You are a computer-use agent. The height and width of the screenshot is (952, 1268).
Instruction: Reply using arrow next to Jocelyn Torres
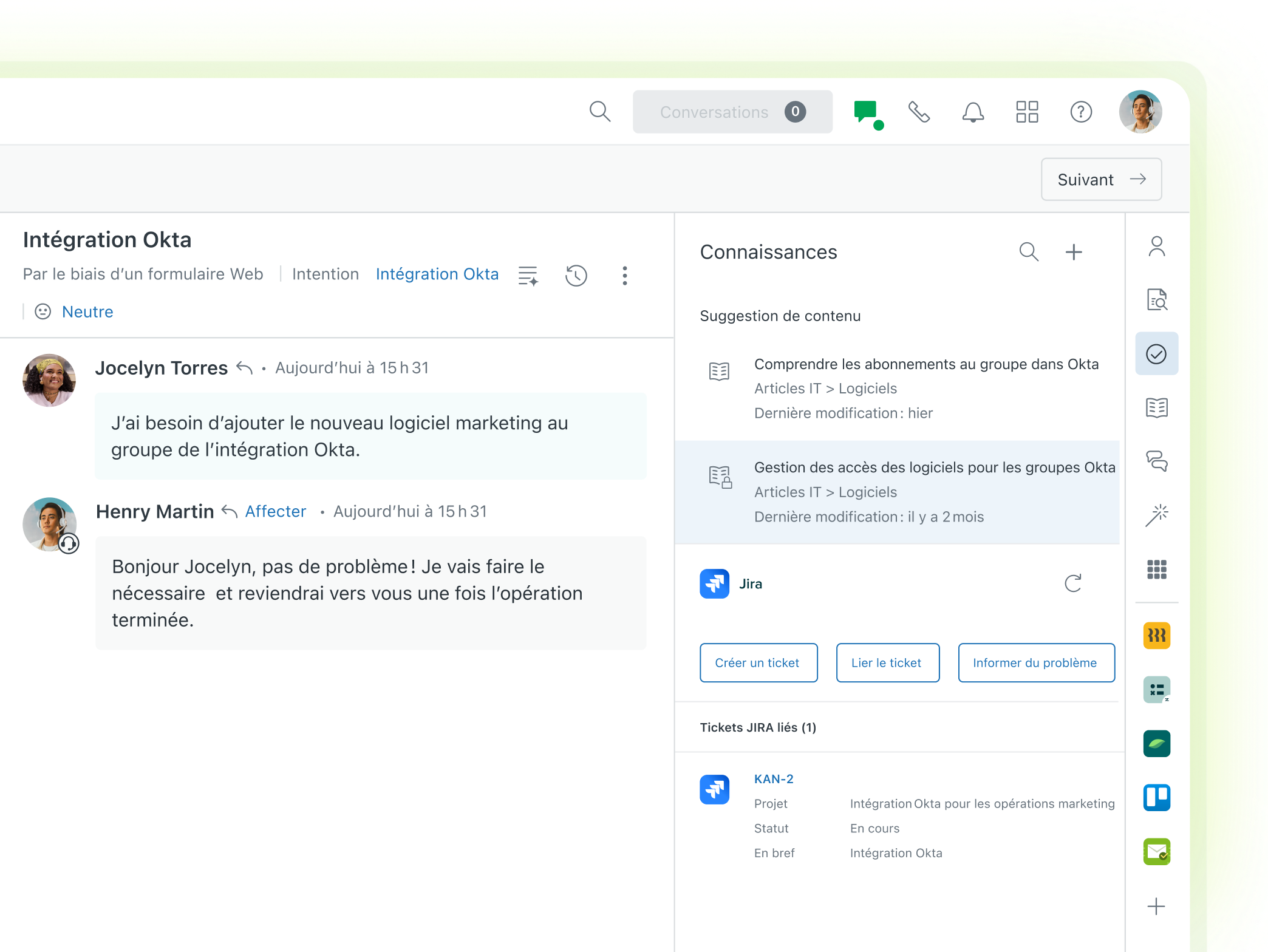coord(244,368)
